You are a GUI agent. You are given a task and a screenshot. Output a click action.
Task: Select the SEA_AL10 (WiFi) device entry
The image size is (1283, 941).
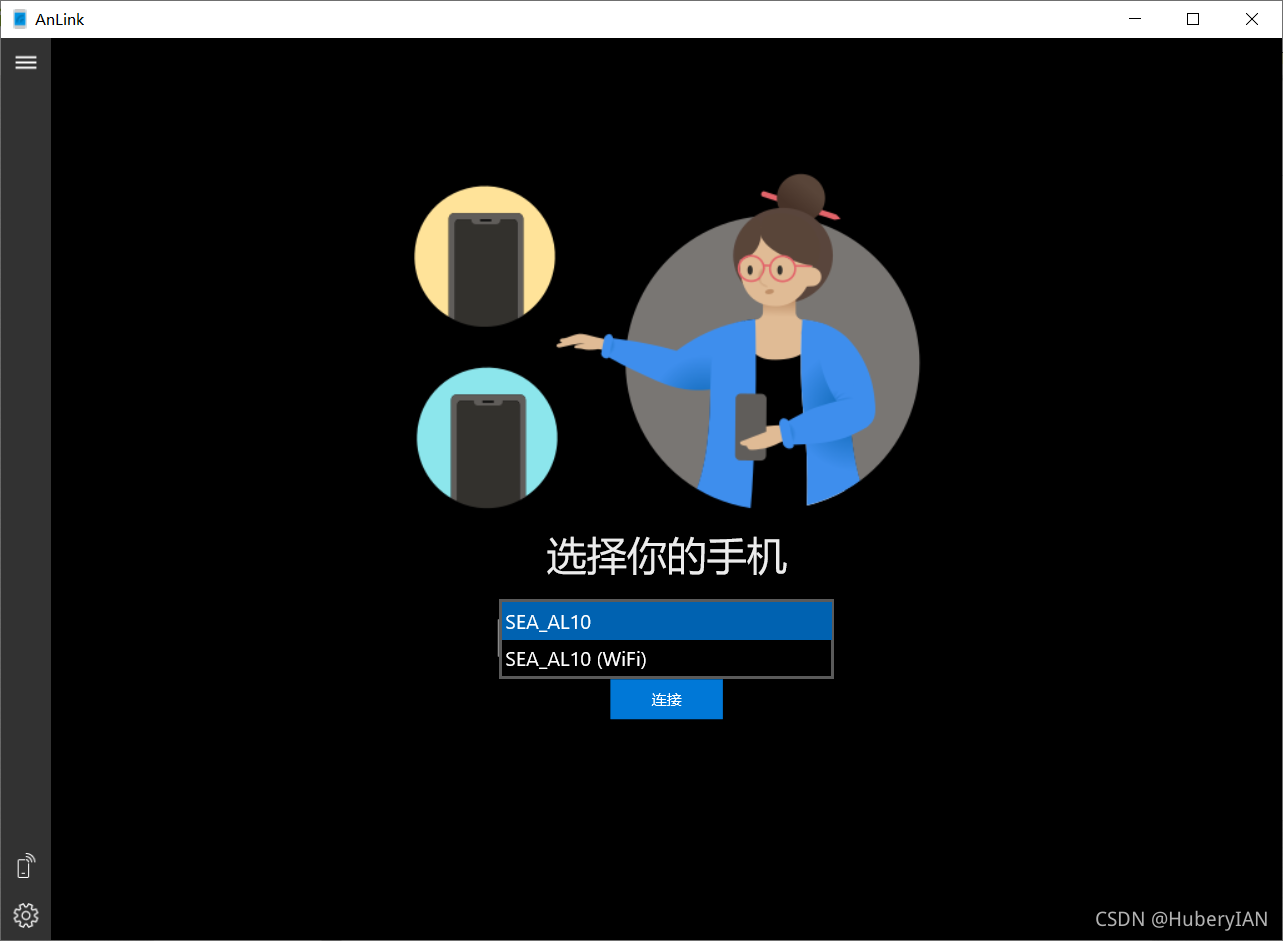tap(666, 659)
